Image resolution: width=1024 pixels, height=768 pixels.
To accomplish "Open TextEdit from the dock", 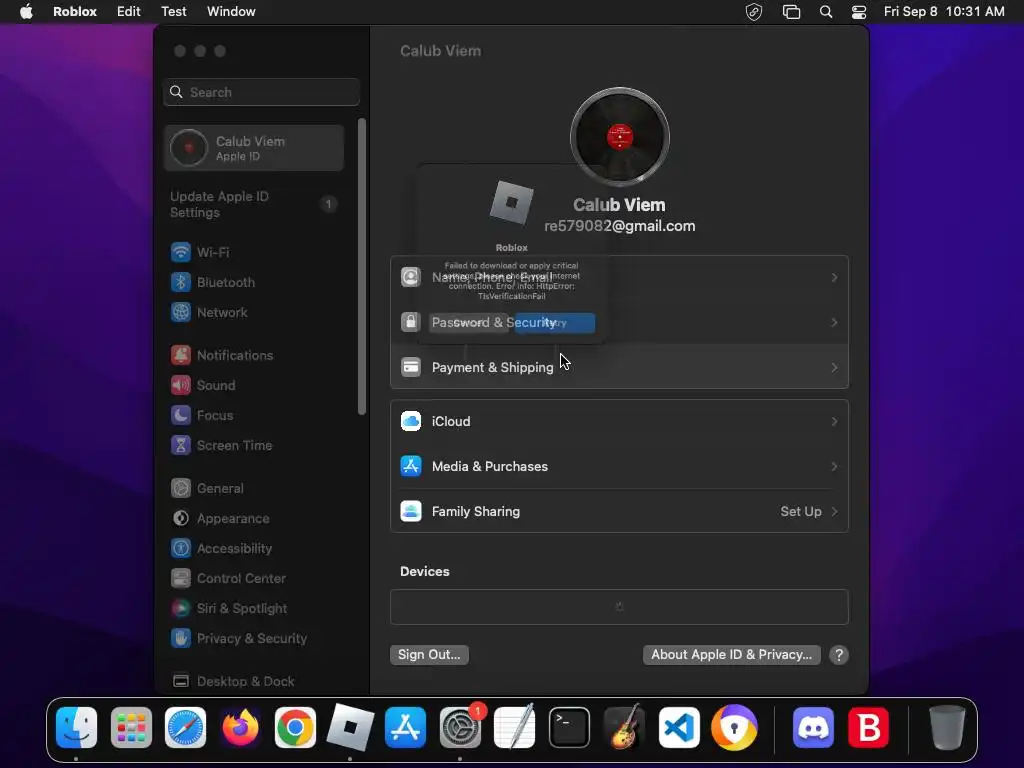I will (515, 728).
